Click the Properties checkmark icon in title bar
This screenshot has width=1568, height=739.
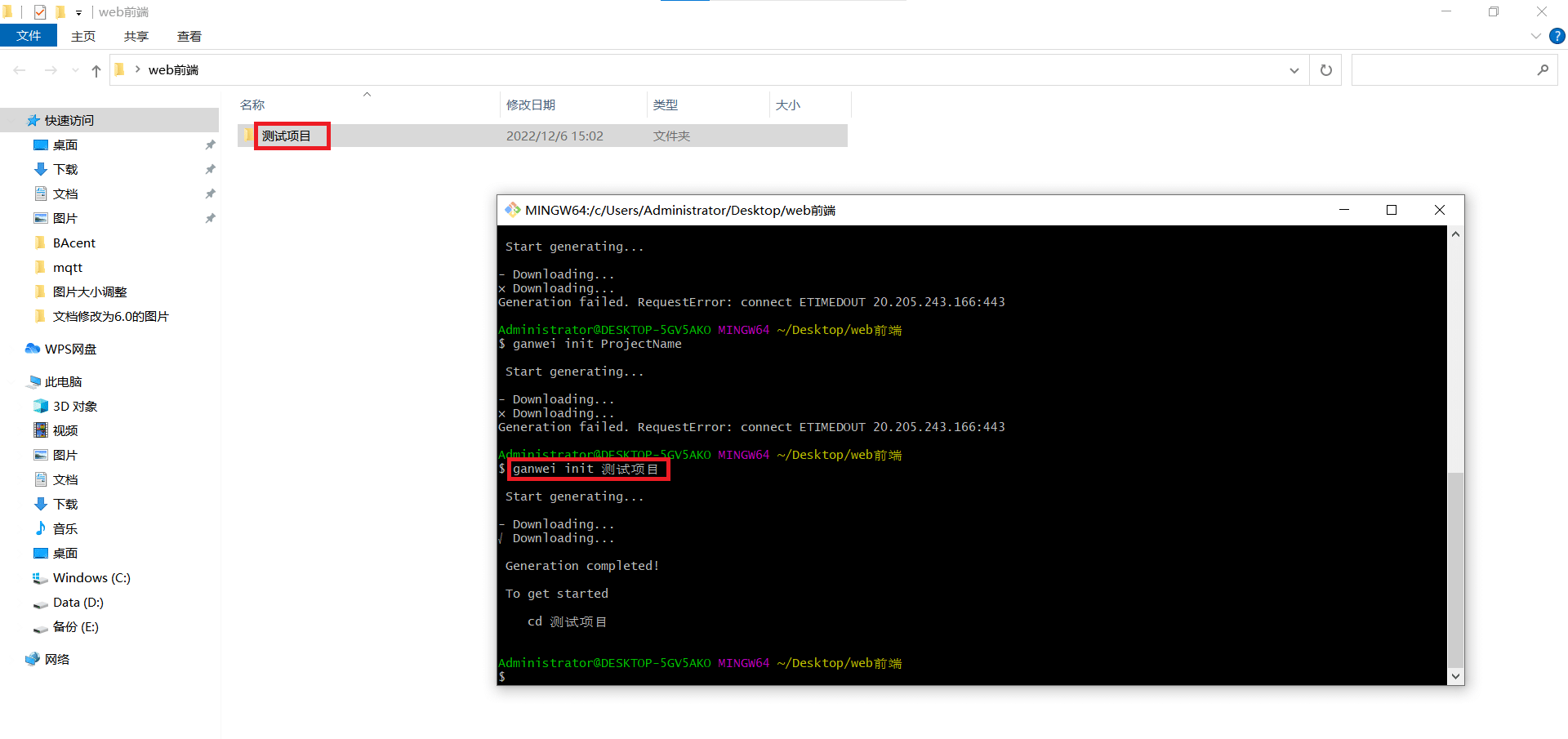[39, 12]
